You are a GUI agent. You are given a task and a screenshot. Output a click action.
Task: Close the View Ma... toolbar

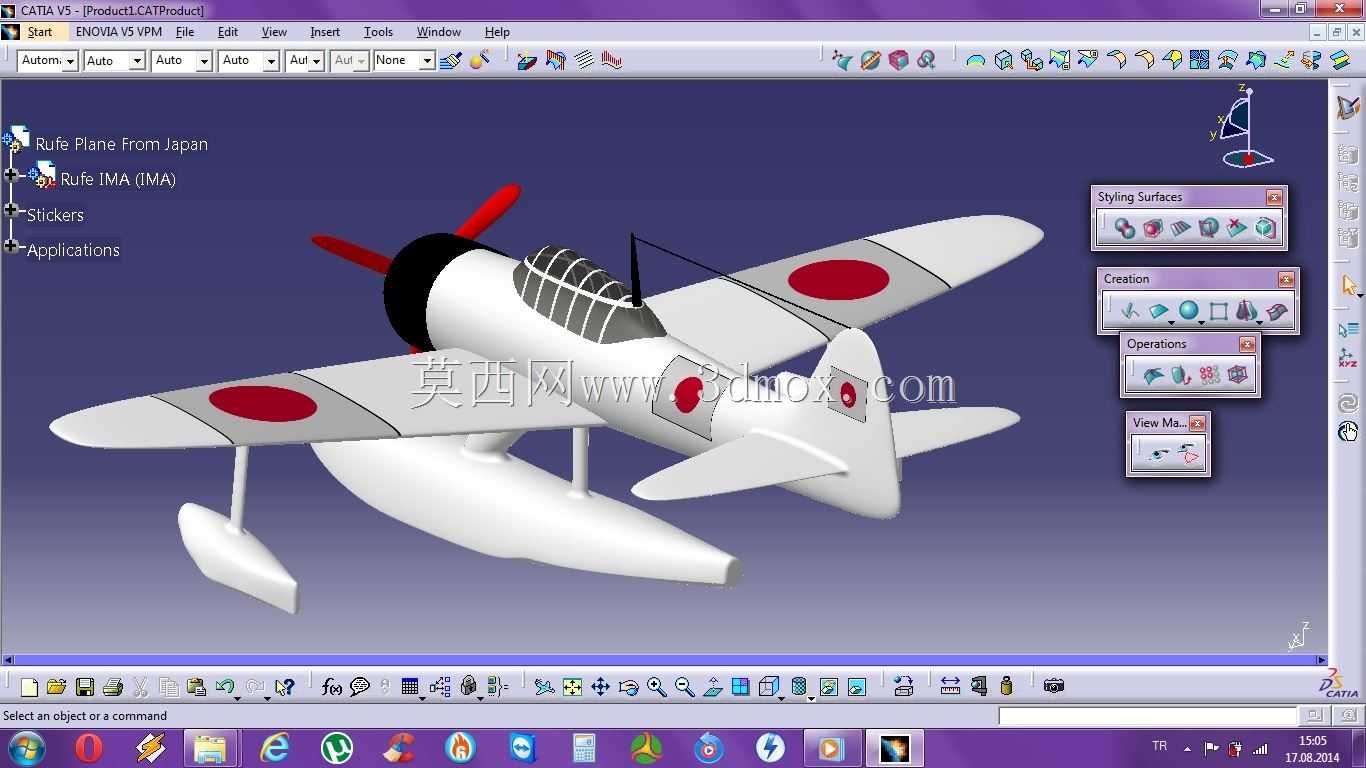(1196, 423)
